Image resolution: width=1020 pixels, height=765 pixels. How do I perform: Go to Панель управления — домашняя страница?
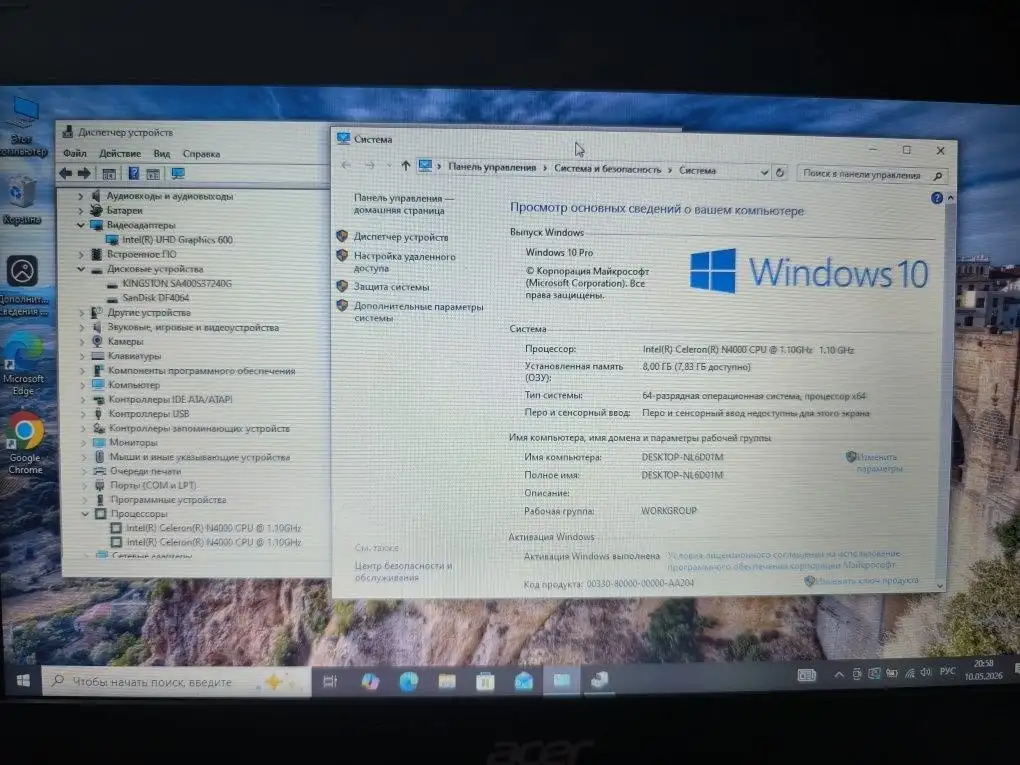(x=403, y=204)
